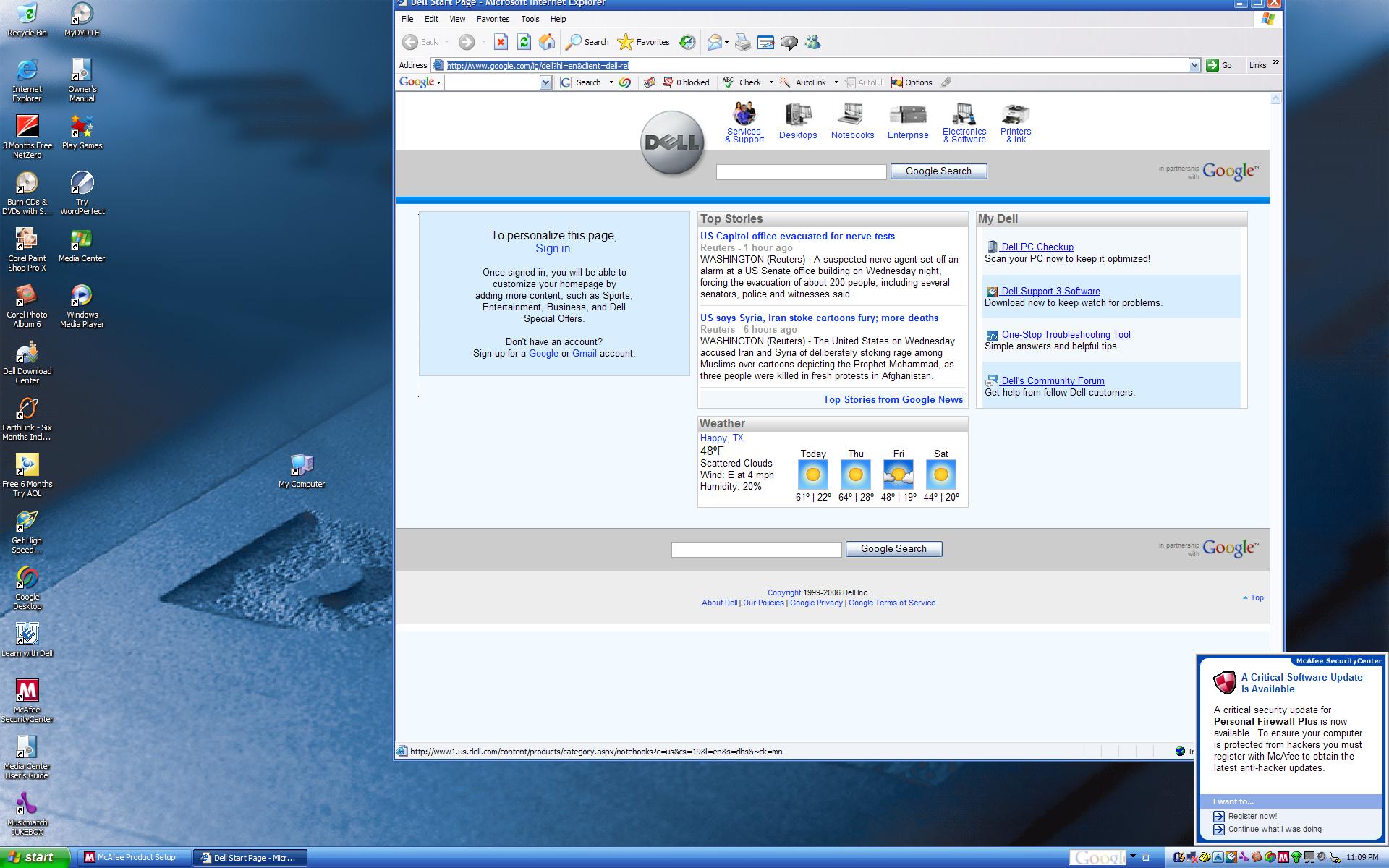
Task: Click the Go button beside address bar
Action: coord(1219,65)
